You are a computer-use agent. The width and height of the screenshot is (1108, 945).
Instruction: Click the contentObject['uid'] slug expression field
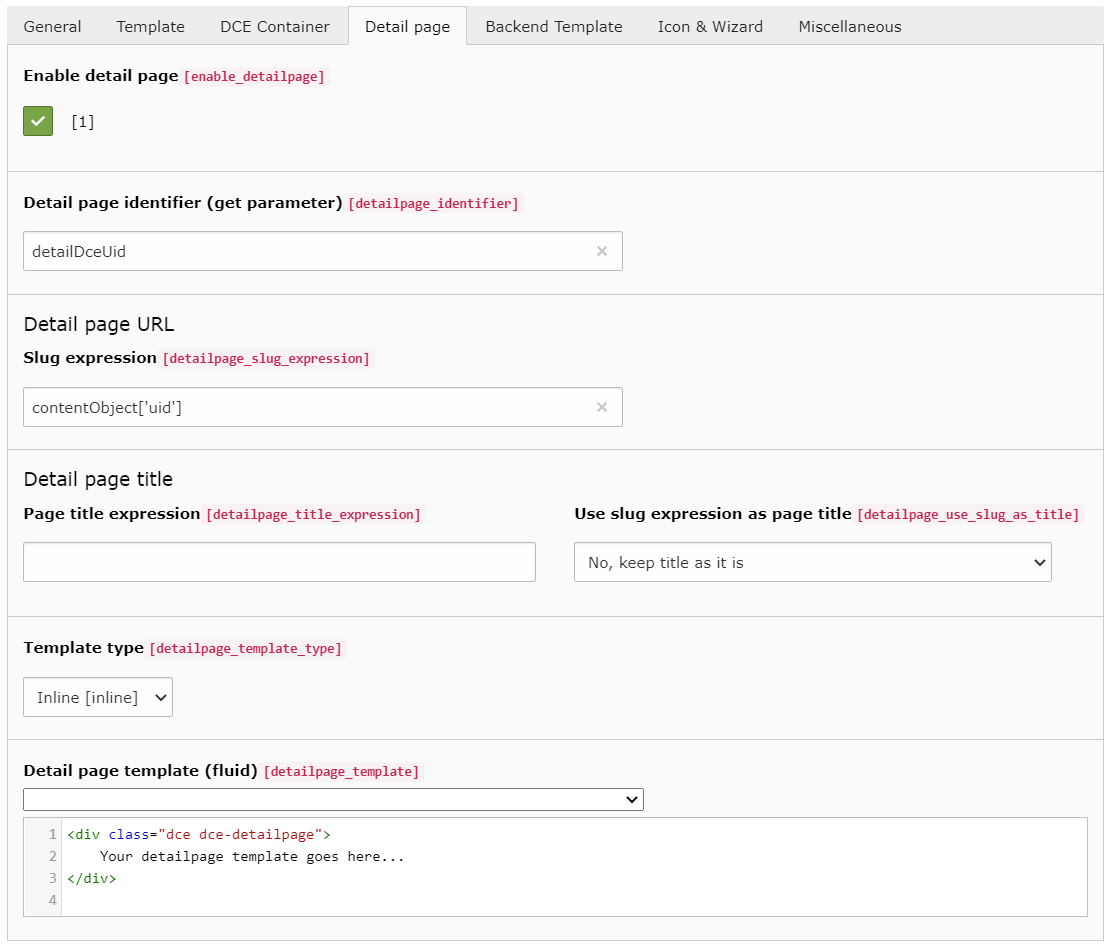click(x=300, y=407)
